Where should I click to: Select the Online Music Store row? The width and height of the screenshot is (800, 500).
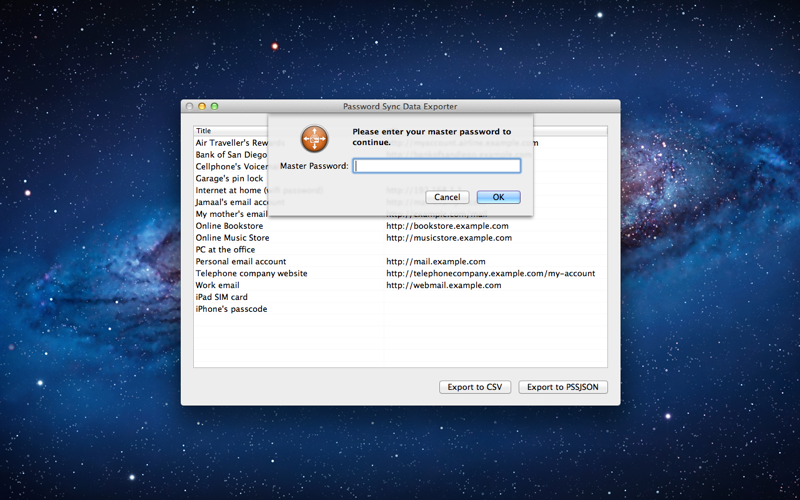click(400, 238)
